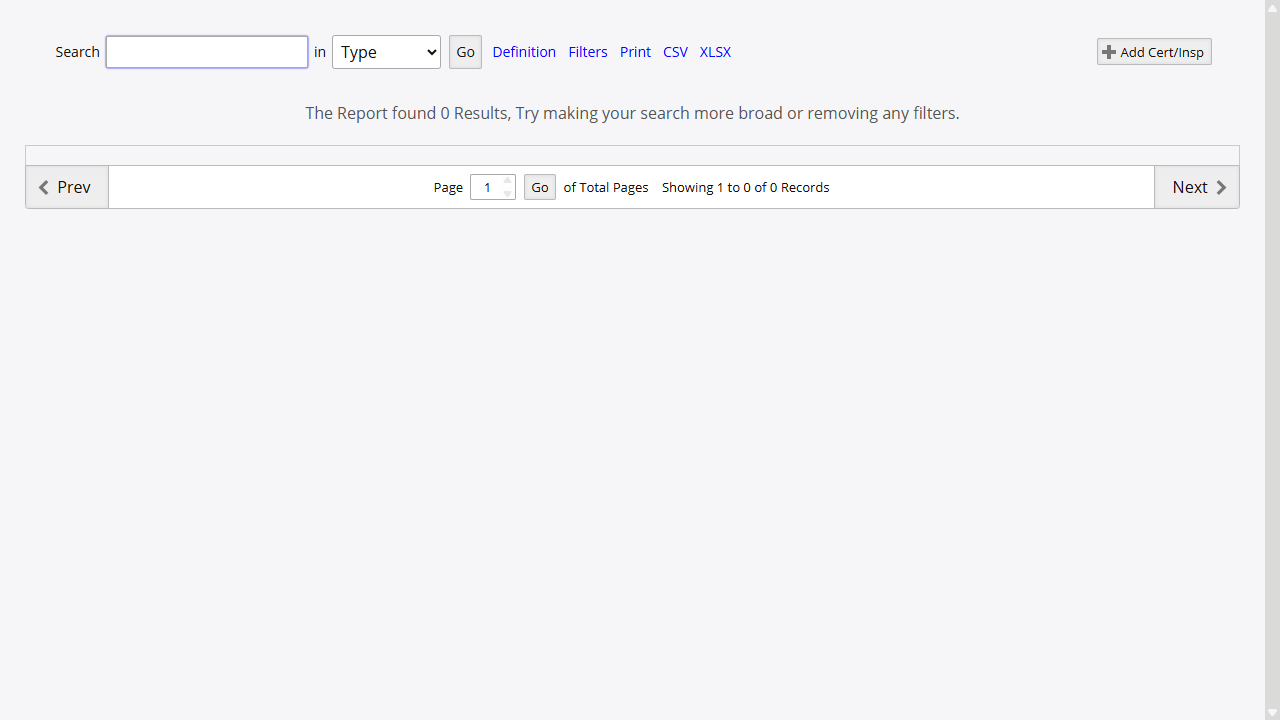Focus the Page number field
Image resolution: width=1280 pixels, height=720 pixels.
pyautogui.click(x=486, y=188)
